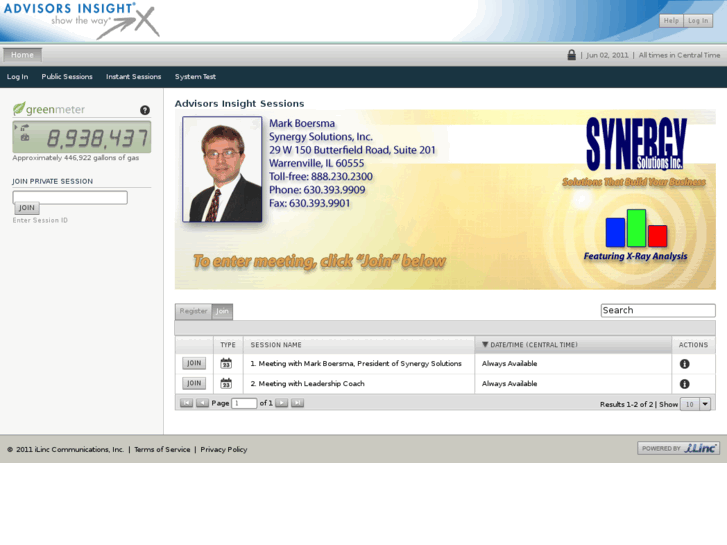
Task: Click Mark Boersma's portrait photo
Action: tap(222, 169)
